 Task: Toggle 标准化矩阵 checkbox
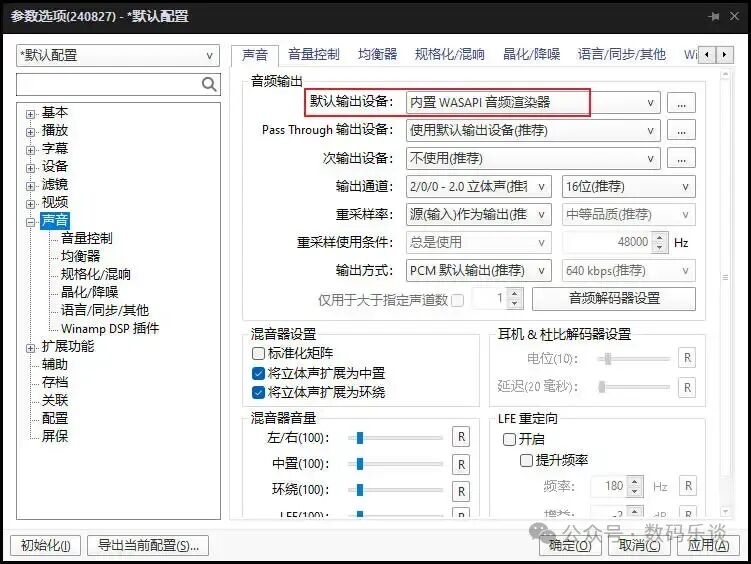tap(258, 353)
